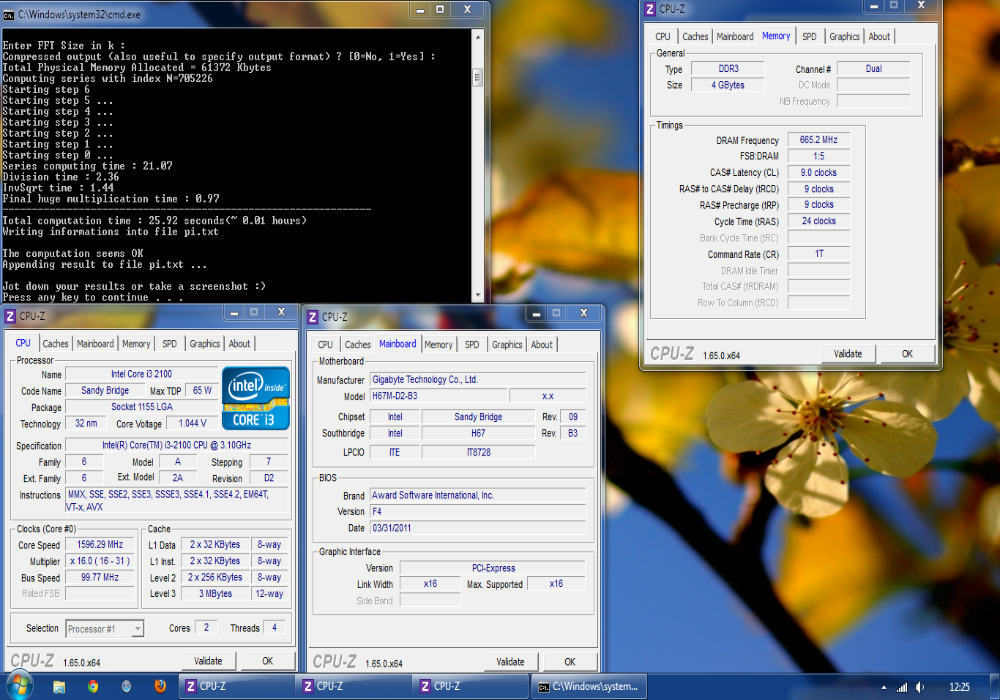
Task: Show hidden tray icons arrow
Action: coord(883,687)
